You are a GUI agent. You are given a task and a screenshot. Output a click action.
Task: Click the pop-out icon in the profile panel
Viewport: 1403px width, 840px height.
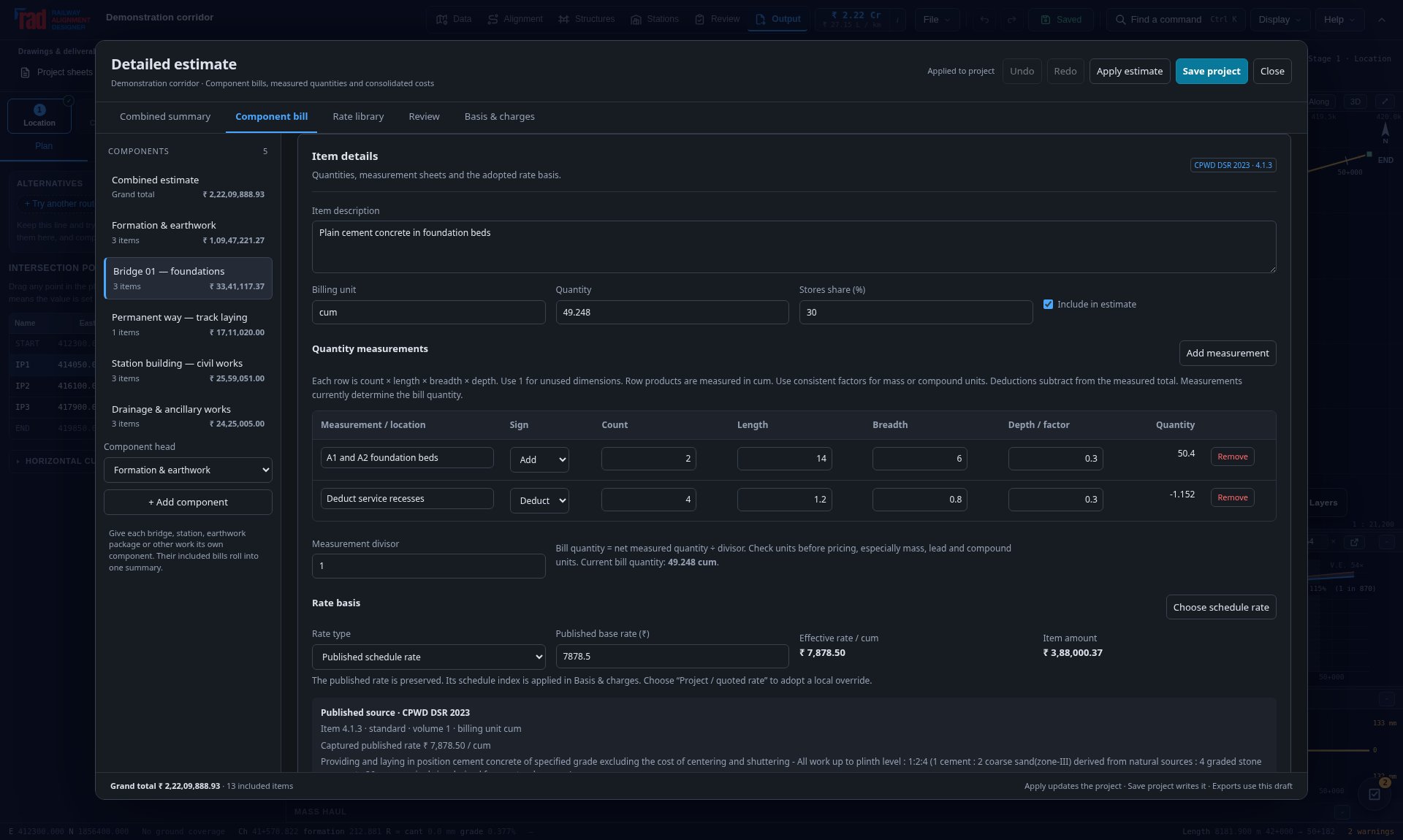[x=1354, y=542]
